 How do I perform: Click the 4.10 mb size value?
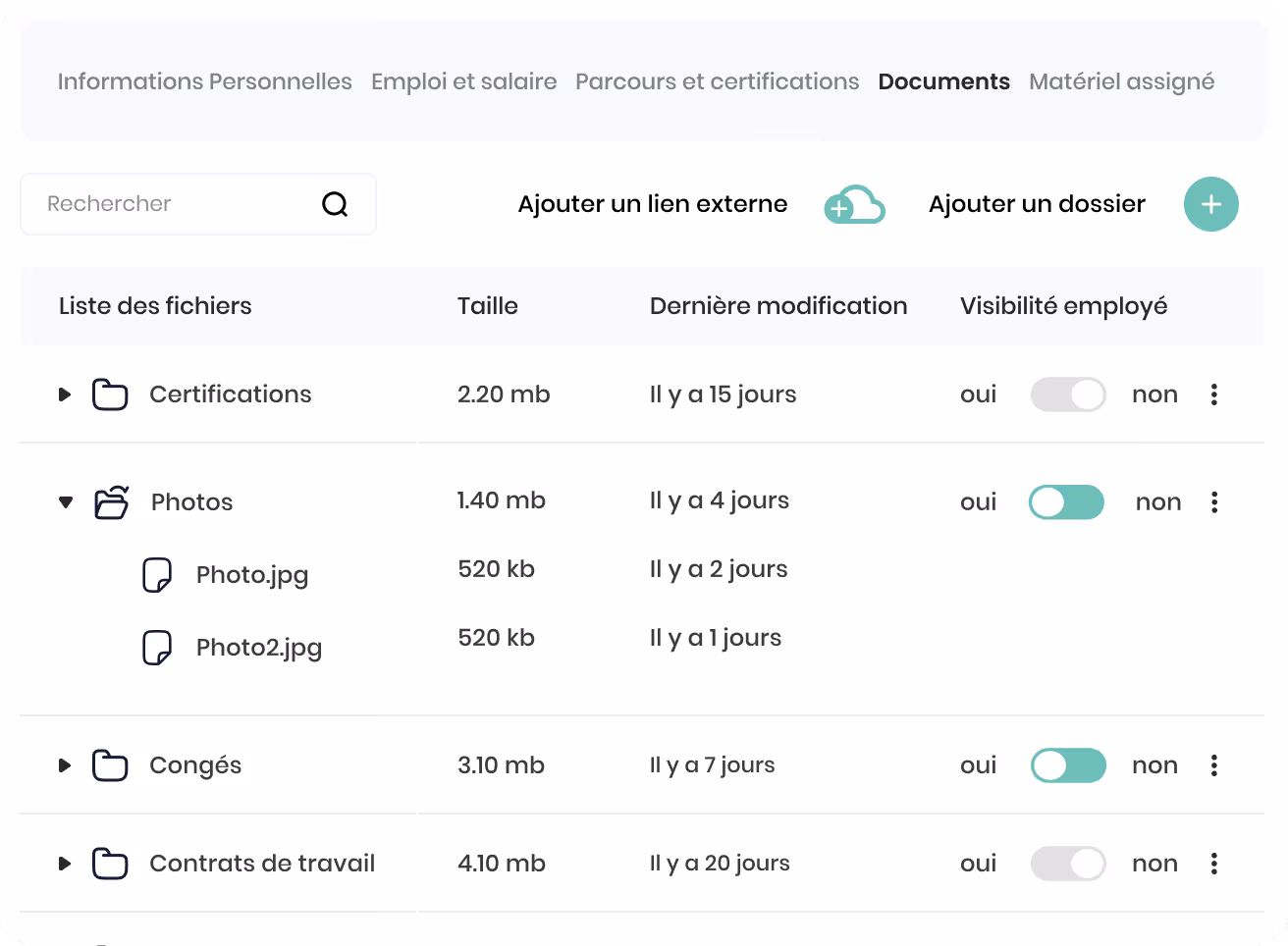click(x=502, y=864)
